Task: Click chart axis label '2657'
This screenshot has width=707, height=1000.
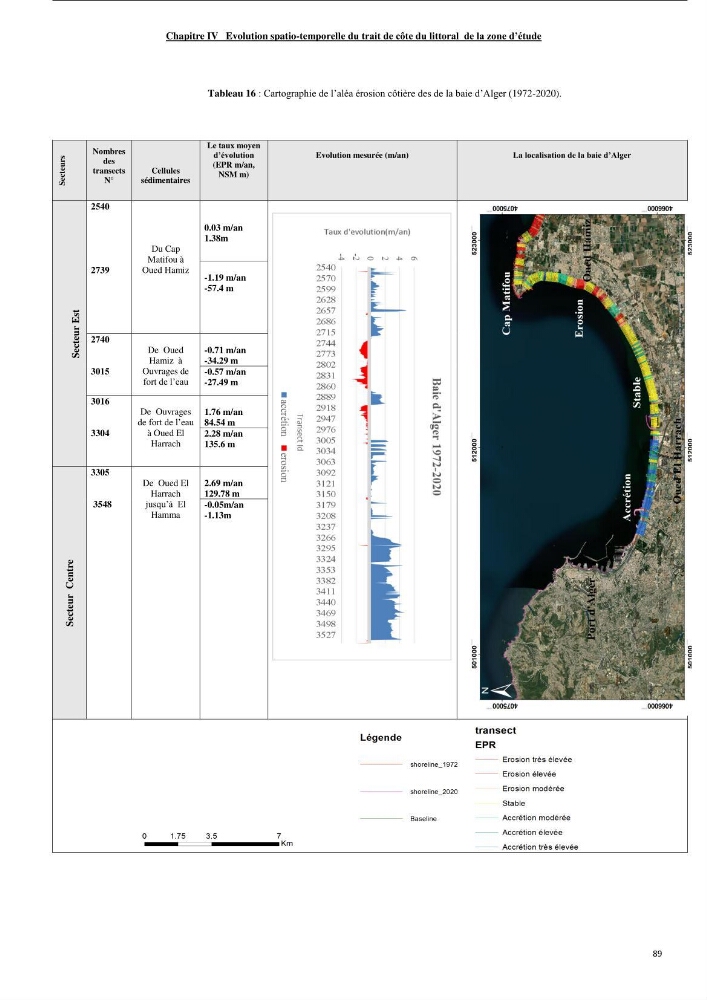Action: tap(326, 311)
